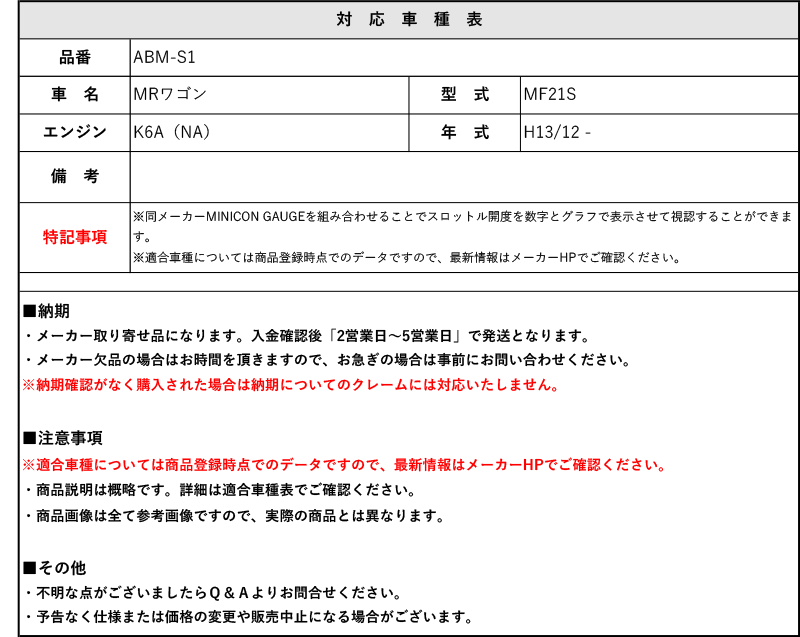Screen dimensions: 800x637
Task: Select the 車名 label cell
Action: click(x=74, y=95)
